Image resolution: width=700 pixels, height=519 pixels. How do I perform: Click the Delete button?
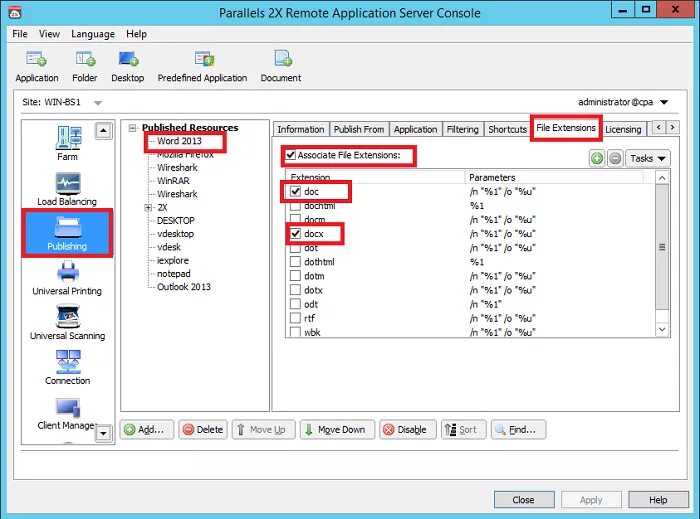point(203,429)
